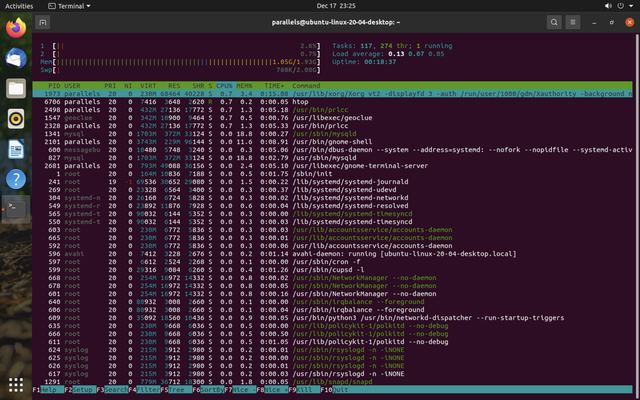Select the snapd process row
The image size is (640, 400).
(x=332, y=382)
